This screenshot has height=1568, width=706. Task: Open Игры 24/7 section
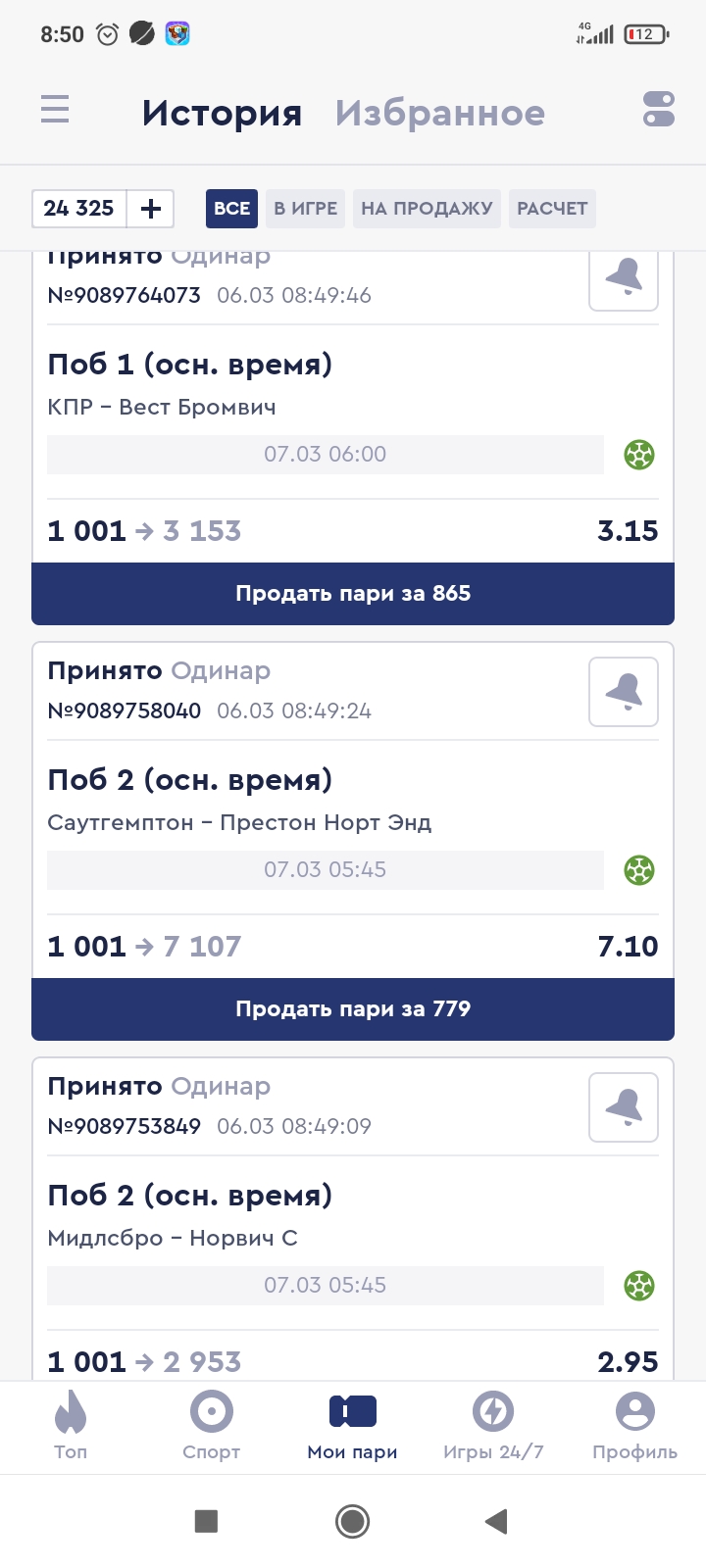tap(493, 1426)
